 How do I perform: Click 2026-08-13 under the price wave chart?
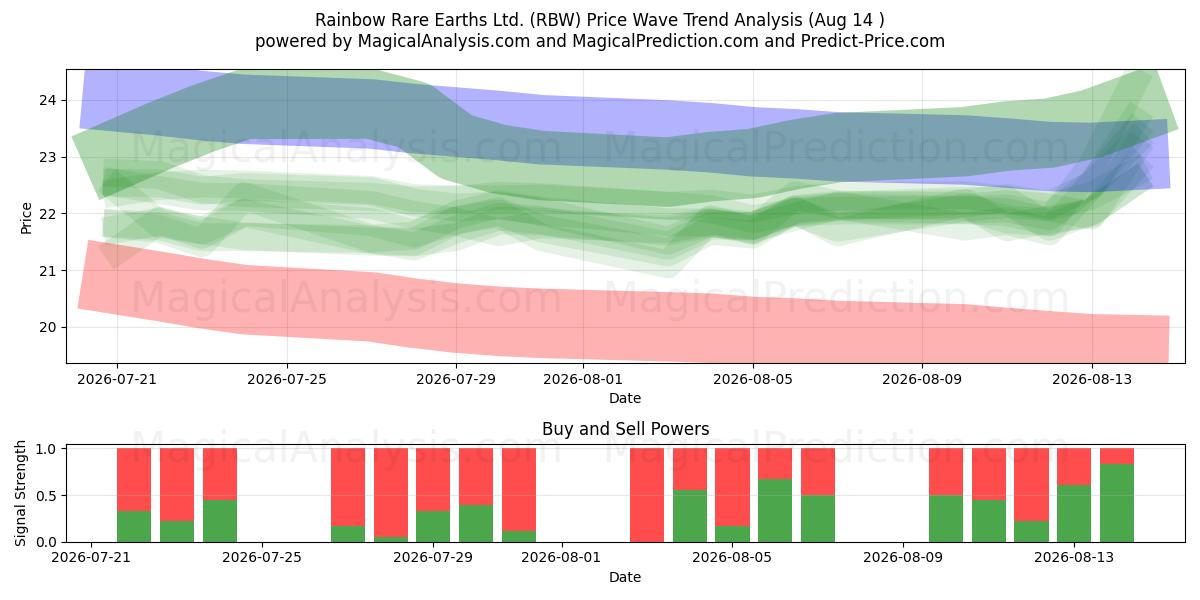point(1092,380)
